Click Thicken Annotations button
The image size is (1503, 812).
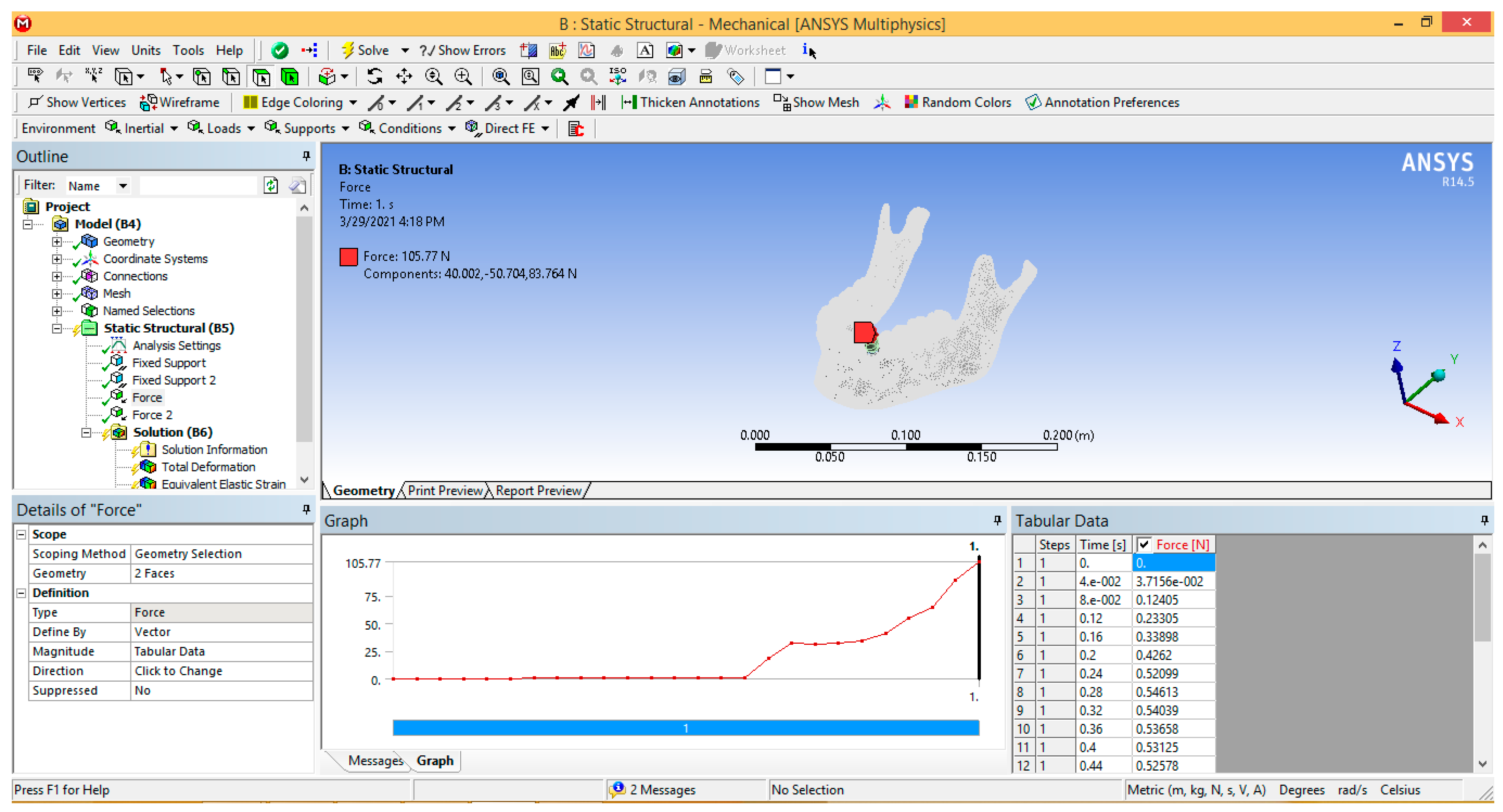(690, 102)
